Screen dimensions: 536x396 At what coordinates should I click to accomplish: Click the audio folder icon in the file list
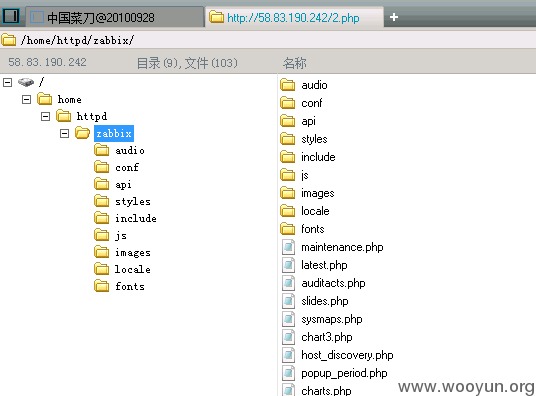pos(287,85)
